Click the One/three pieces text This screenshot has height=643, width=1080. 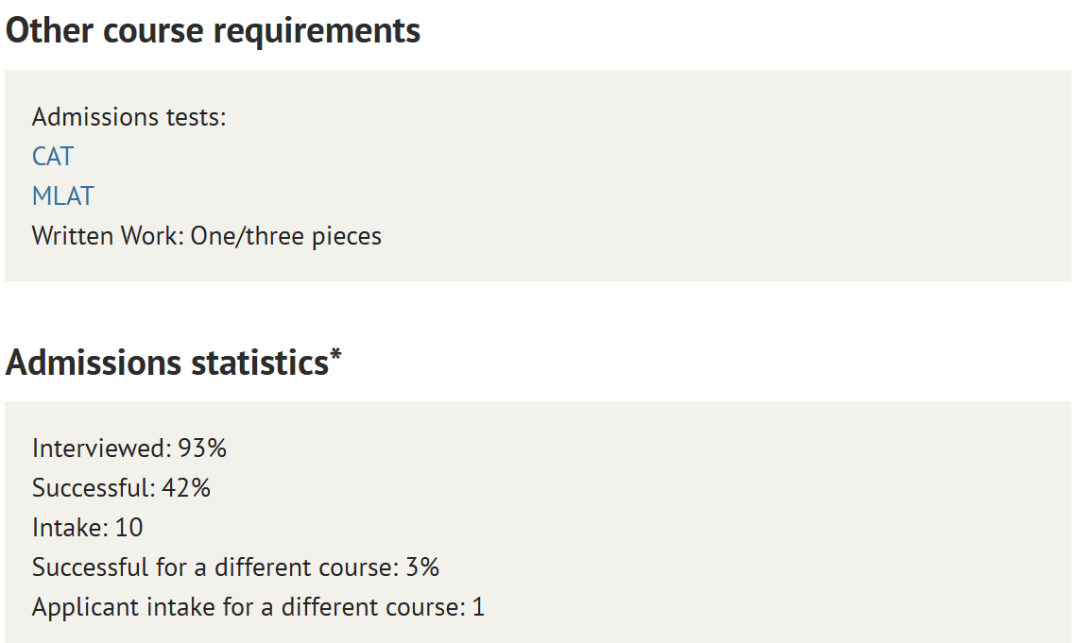[x=286, y=236]
